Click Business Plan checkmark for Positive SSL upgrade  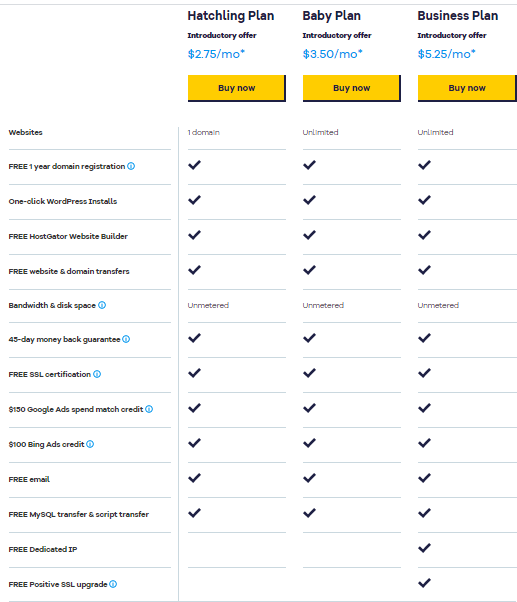pyautogui.click(x=424, y=583)
